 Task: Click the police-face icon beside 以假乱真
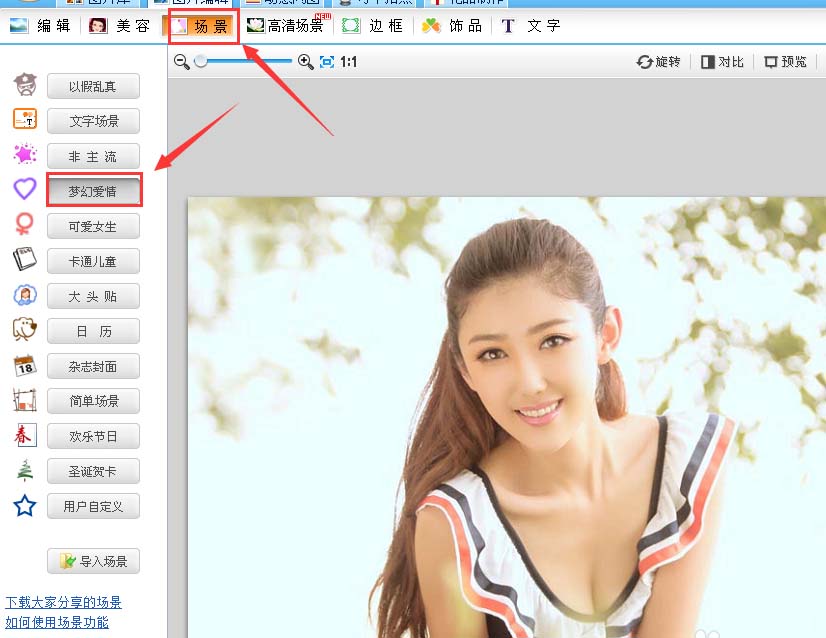click(25, 84)
